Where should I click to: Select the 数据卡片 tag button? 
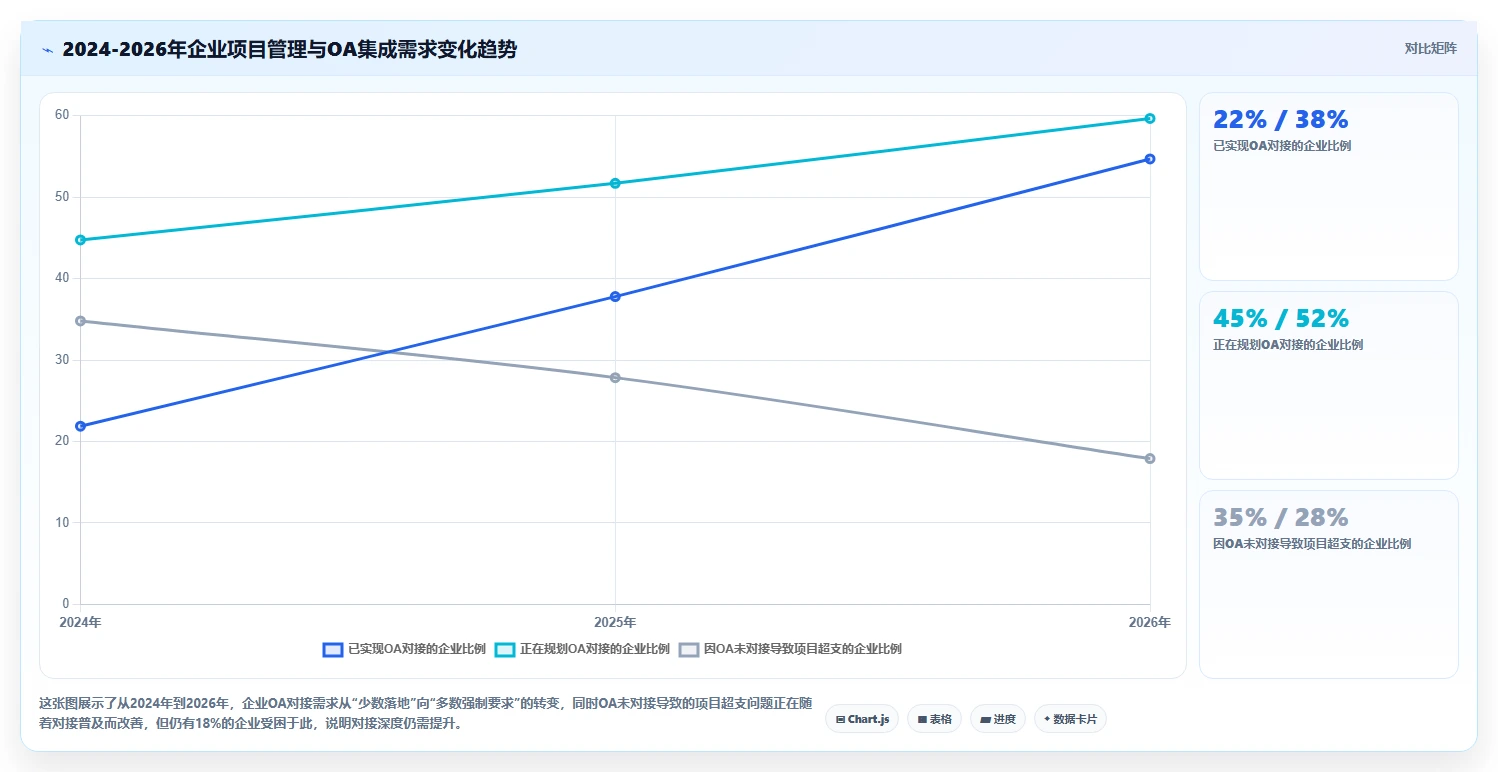coord(1070,719)
